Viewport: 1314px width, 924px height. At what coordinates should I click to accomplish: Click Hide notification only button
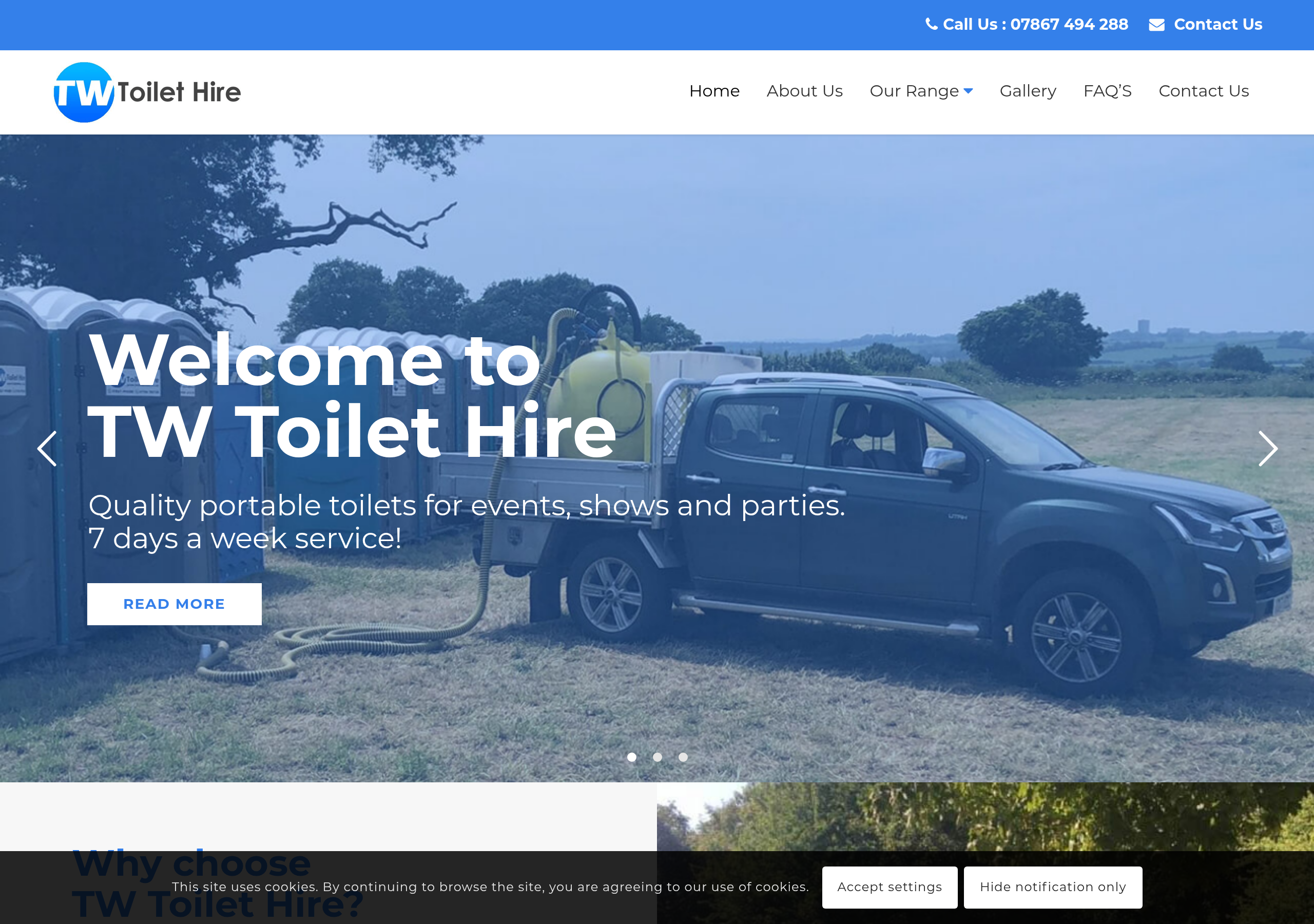(1052, 887)
